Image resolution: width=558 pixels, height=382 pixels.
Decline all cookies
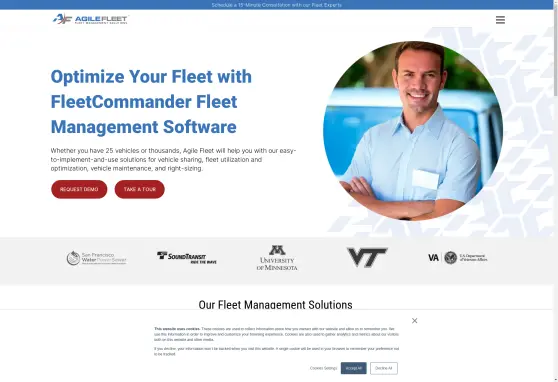384,368
